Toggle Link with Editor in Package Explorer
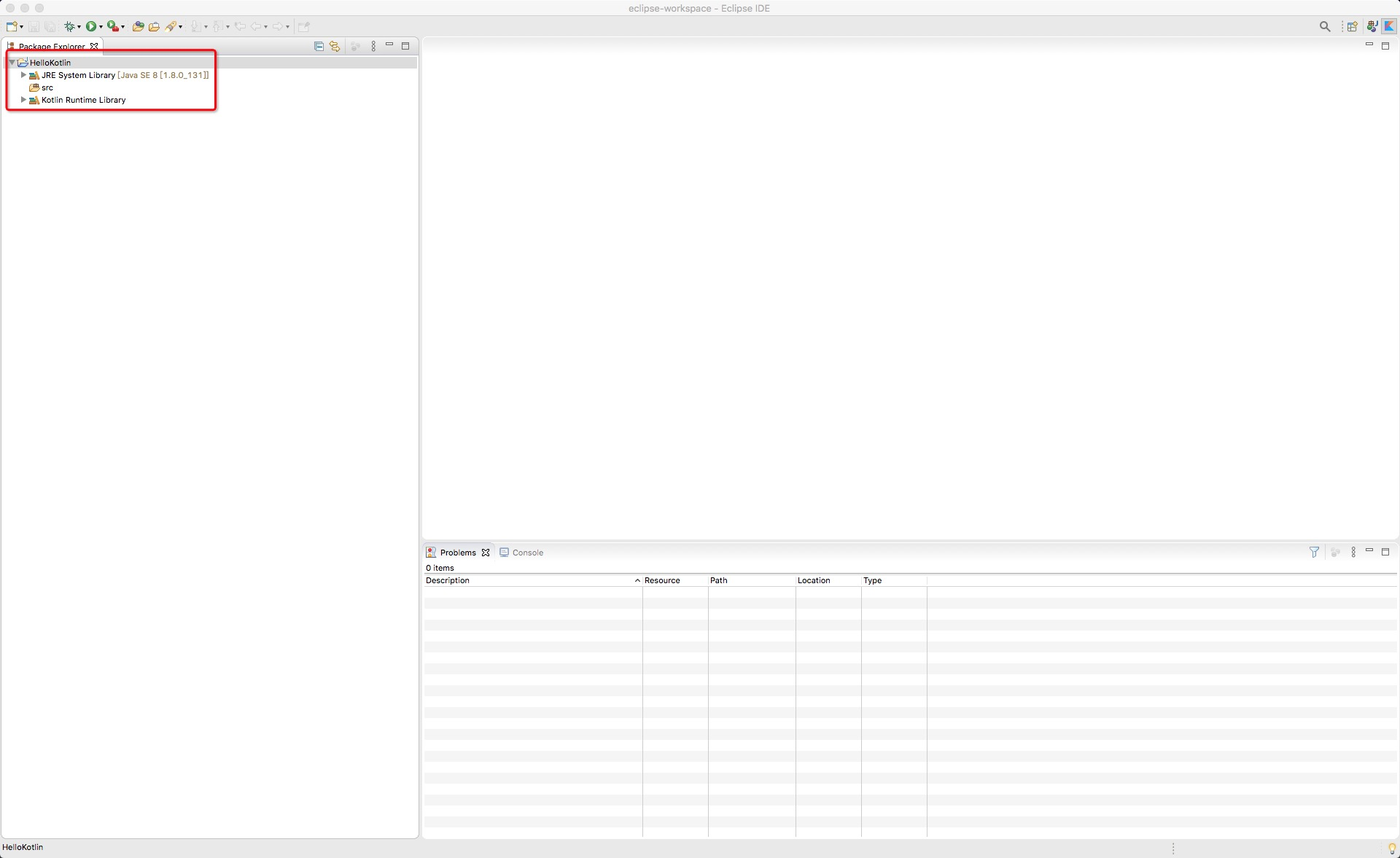Viewport: 1400px width, 858px height. coord(335,46)
